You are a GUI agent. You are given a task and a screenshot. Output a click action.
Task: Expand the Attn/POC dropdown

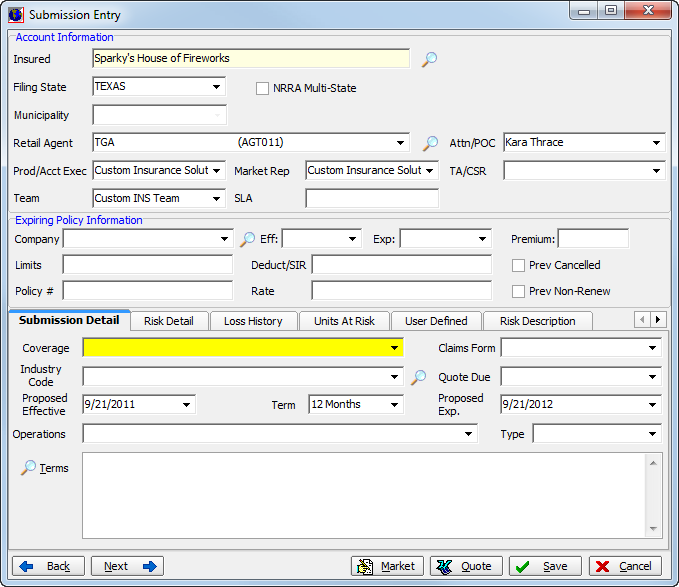pyautogui.click(x=655, y=143)
